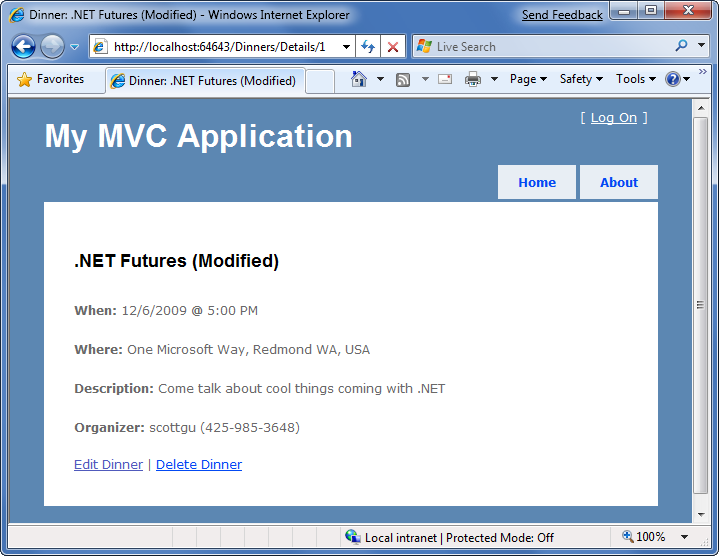Click the Print printer icon

(x=473, y=80)
